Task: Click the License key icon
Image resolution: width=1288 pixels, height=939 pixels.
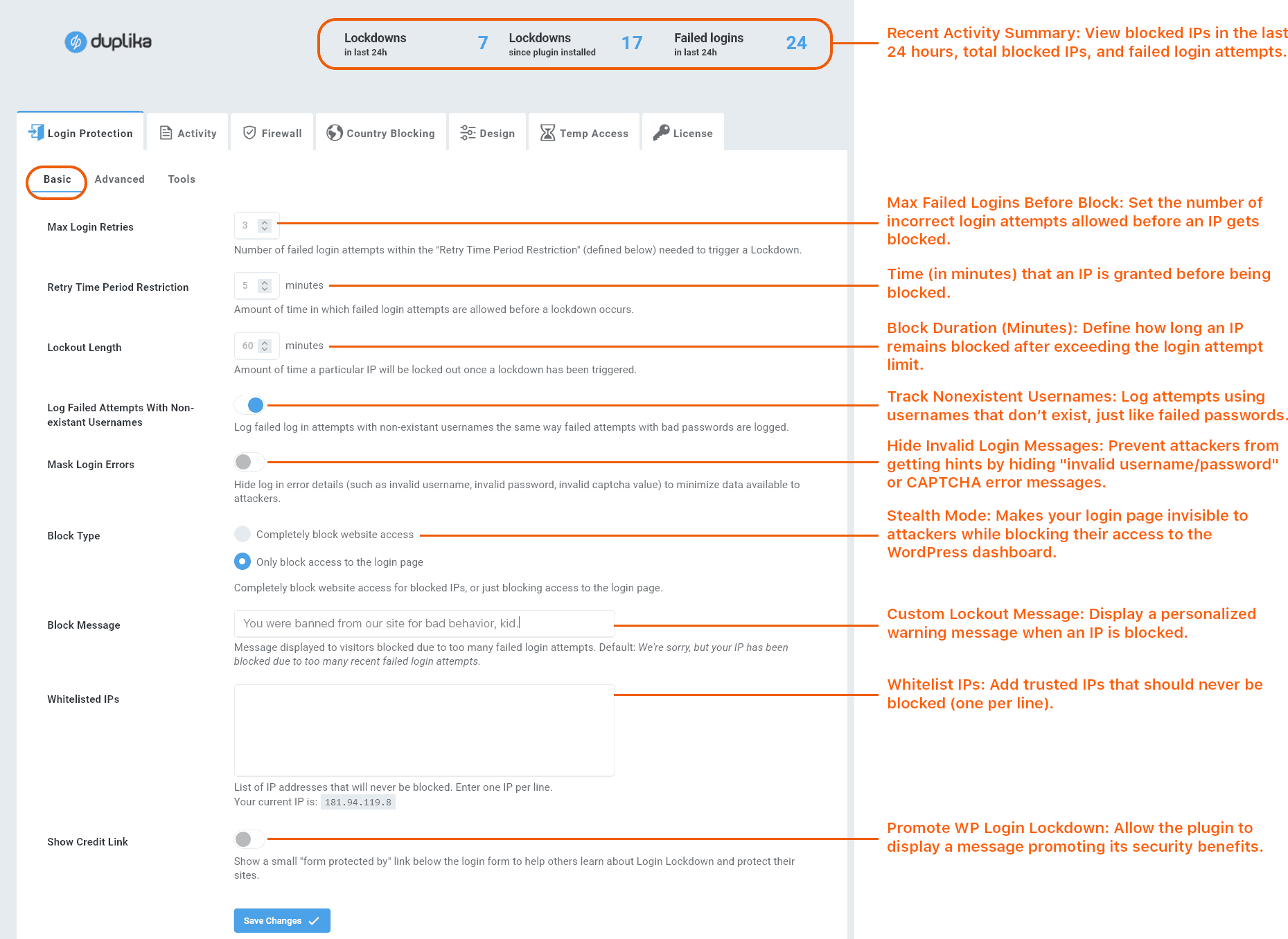Action: [662, 132]
